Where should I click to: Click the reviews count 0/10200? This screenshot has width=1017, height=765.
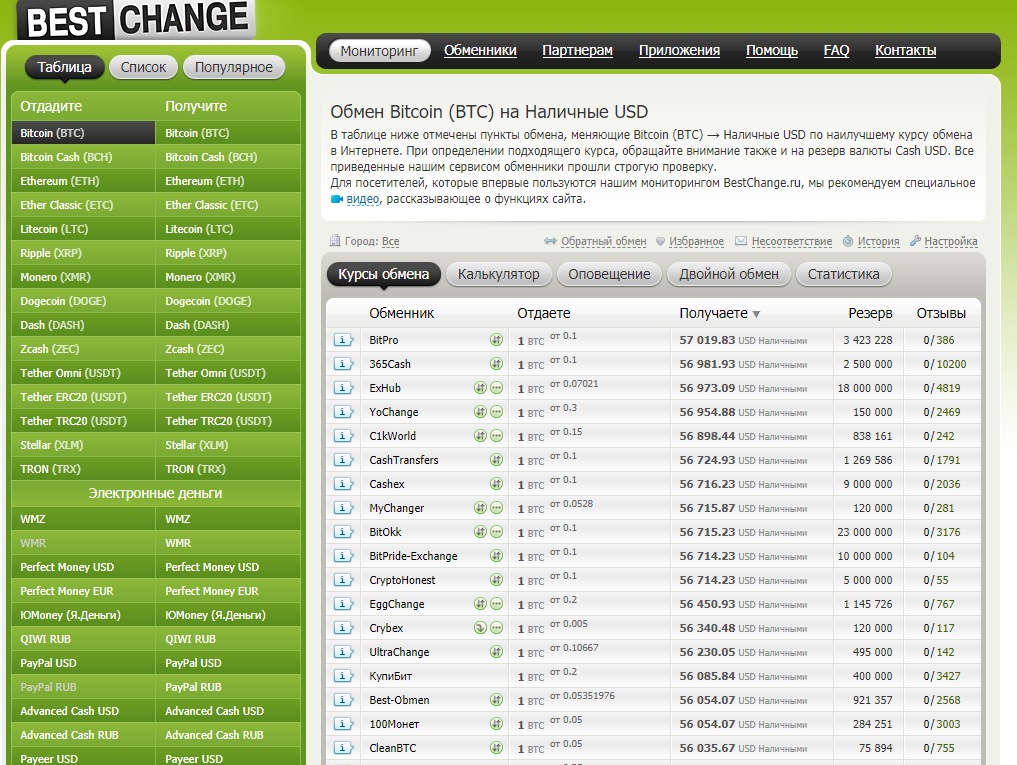coord(944,364)
